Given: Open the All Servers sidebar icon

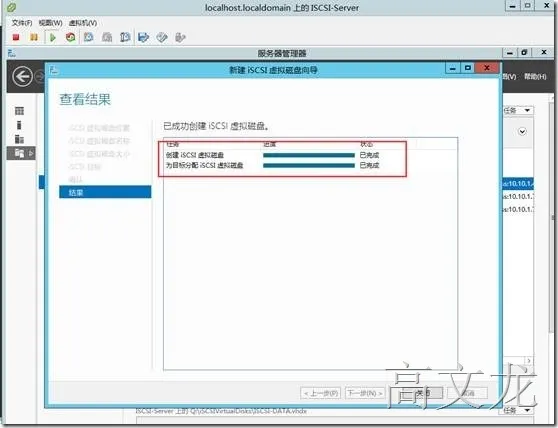Looking at the screenshot, I should 19,139.
